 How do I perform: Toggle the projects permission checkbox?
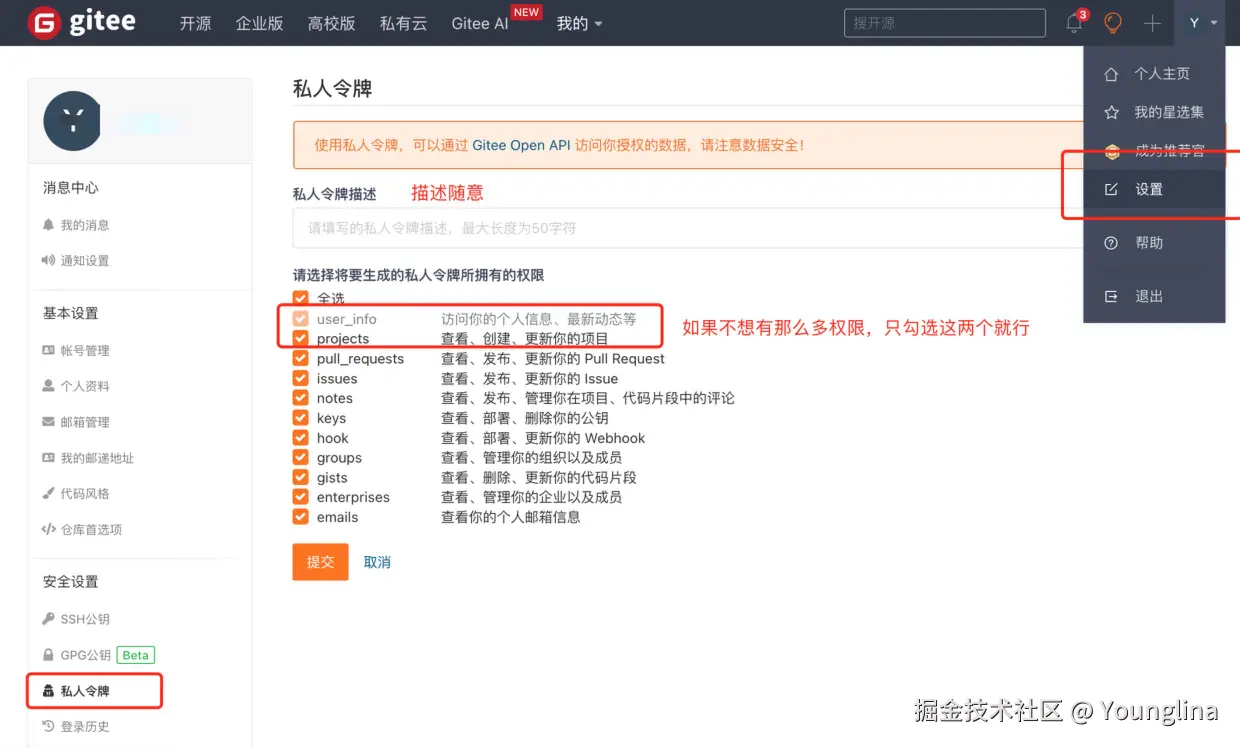(300, 339)
